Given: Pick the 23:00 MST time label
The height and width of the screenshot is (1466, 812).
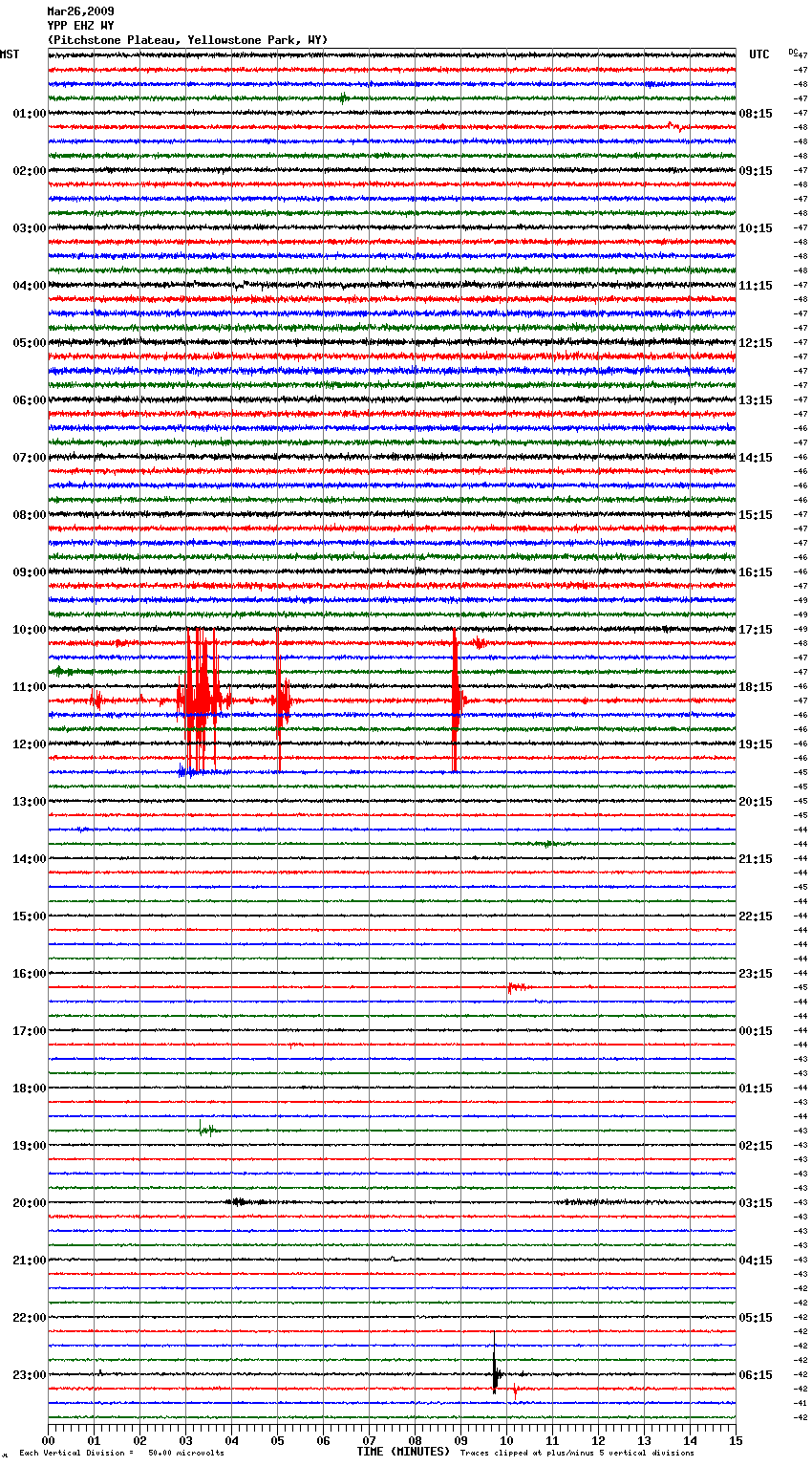Looking at the screenshot, I should pyautogui.click(x=30, y=1375).
